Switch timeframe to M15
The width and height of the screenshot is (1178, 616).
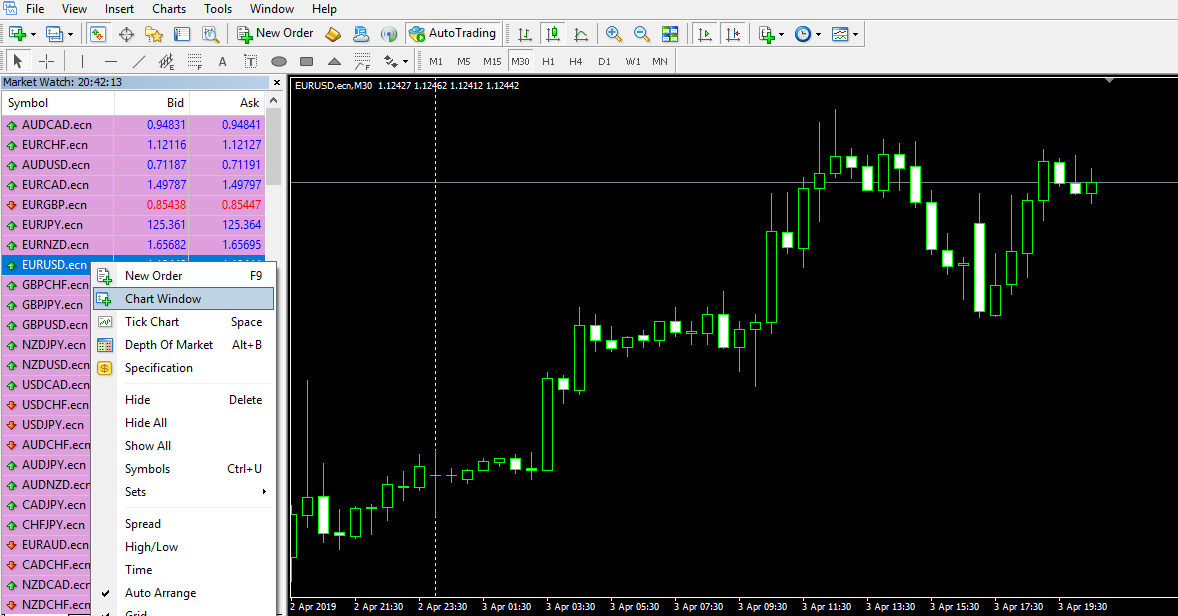tap(492, 62)
